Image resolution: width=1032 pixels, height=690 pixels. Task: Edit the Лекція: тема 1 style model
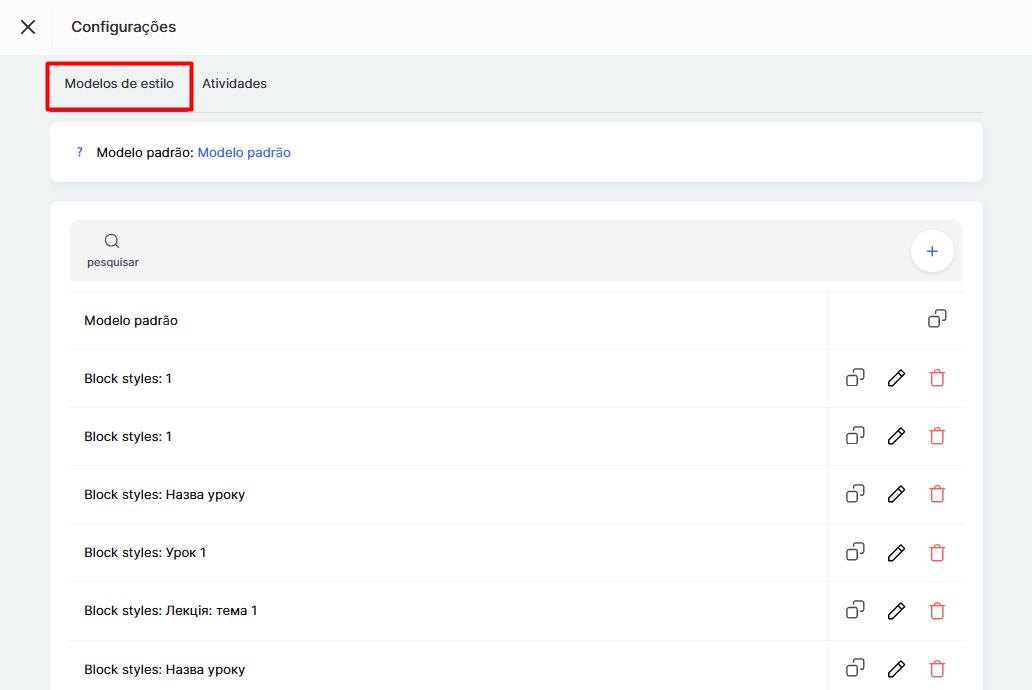pos(896,610)
